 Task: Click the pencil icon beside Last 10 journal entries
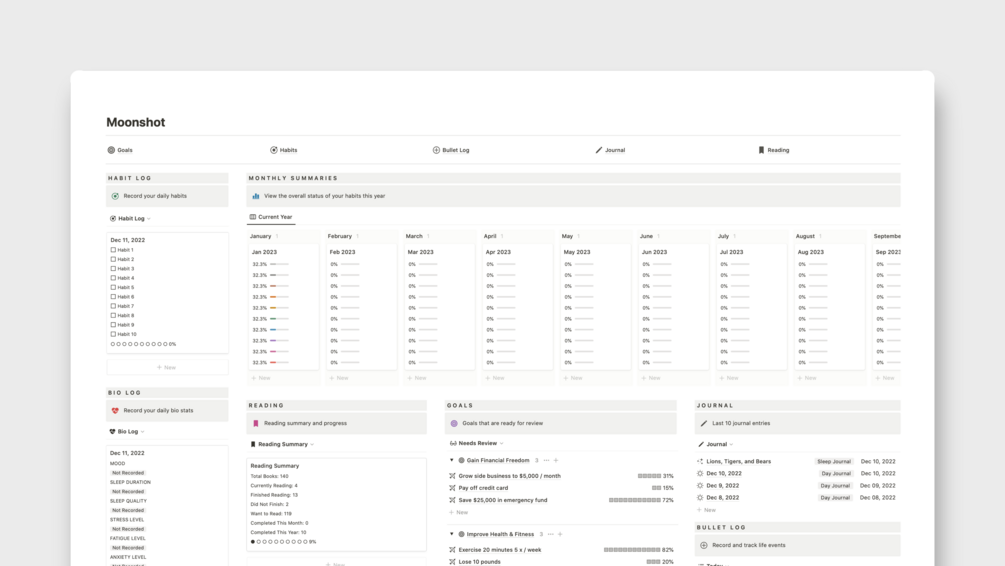(x=704, y=423)
